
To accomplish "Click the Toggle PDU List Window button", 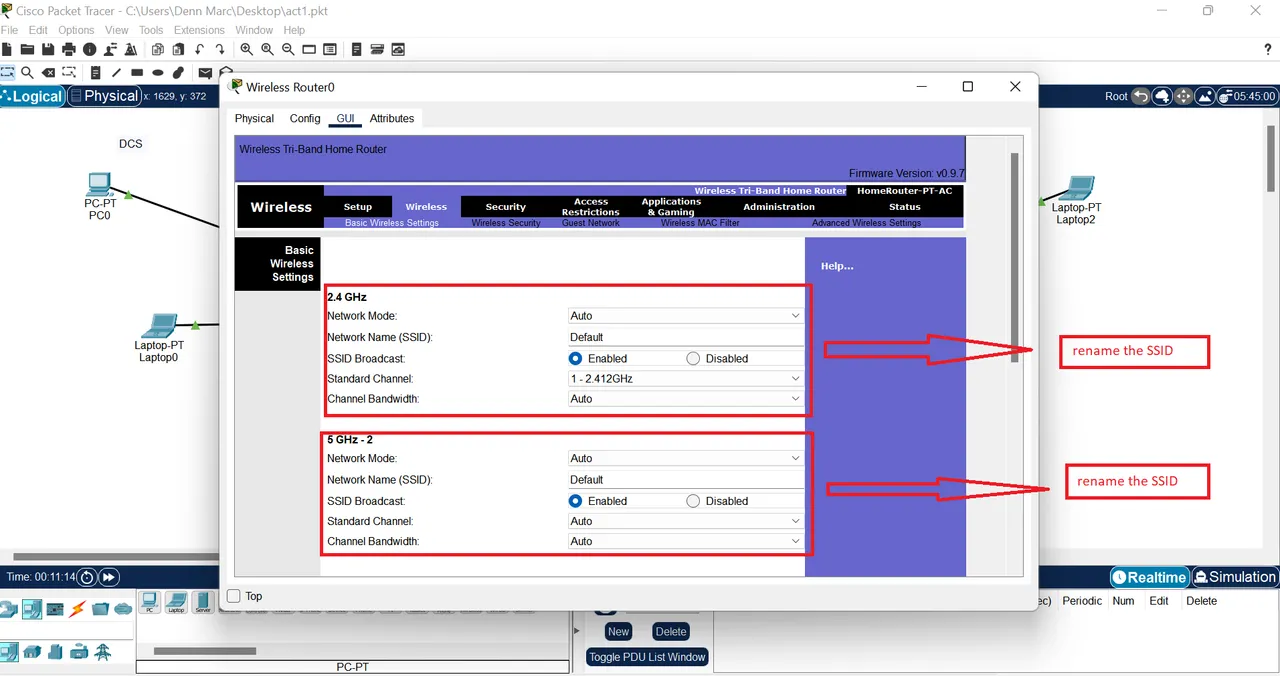I will (647, 657).
